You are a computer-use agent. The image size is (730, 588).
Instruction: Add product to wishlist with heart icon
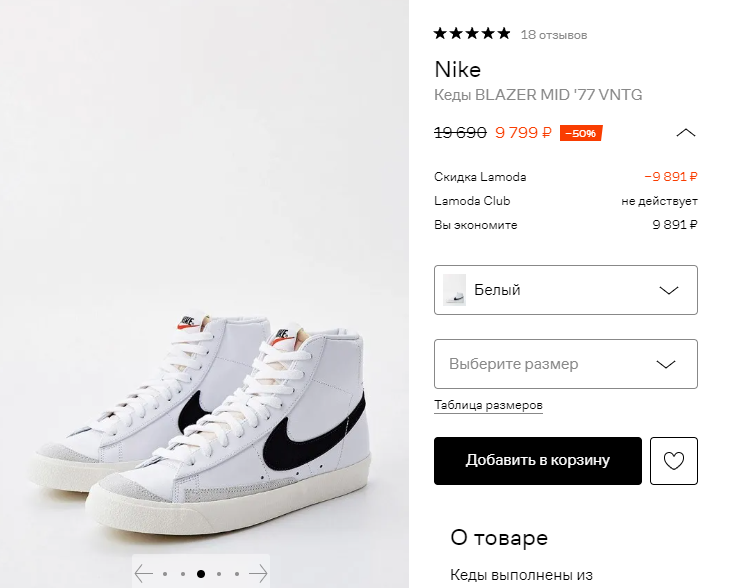coord(674,461)
